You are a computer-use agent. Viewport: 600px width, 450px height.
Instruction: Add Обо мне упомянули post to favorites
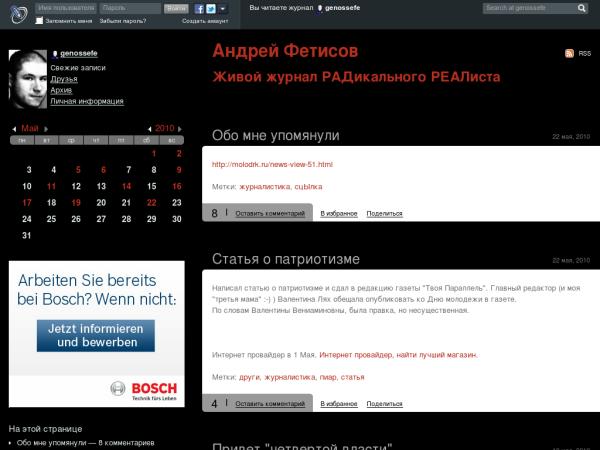pyautogui.click(x=339, y=214)
